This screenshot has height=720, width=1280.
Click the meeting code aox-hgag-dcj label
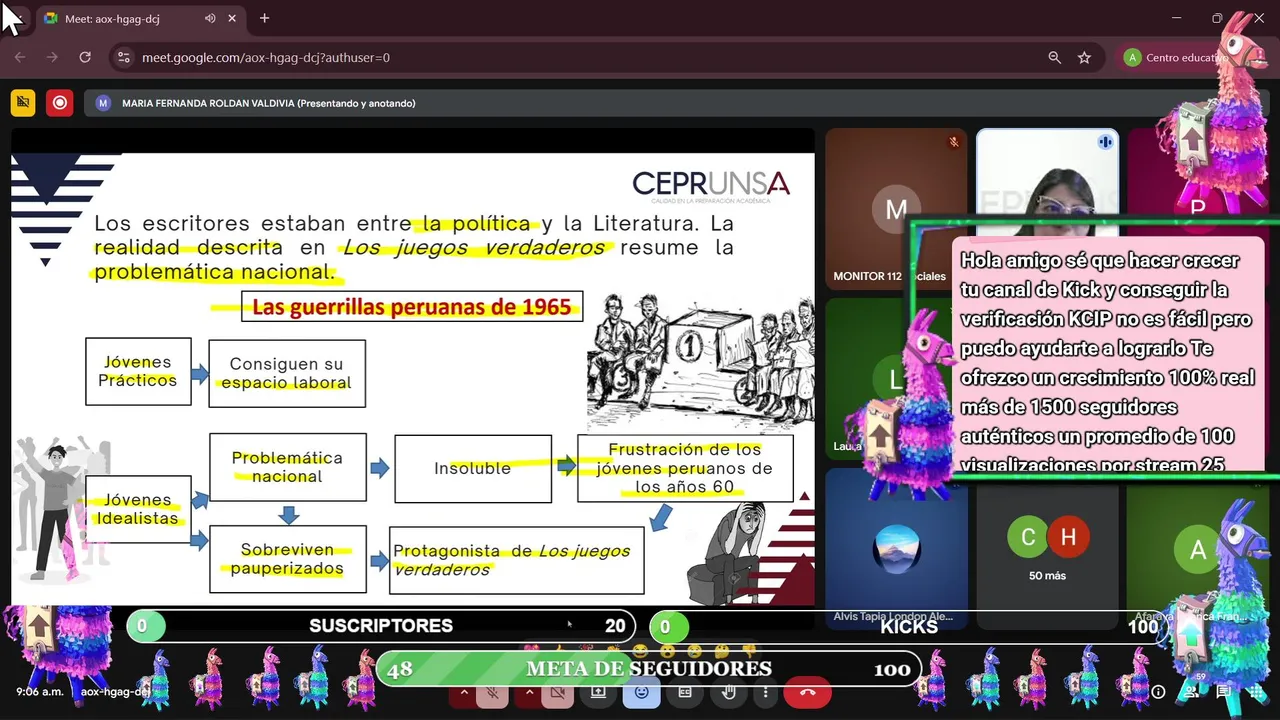click(115, 692)
